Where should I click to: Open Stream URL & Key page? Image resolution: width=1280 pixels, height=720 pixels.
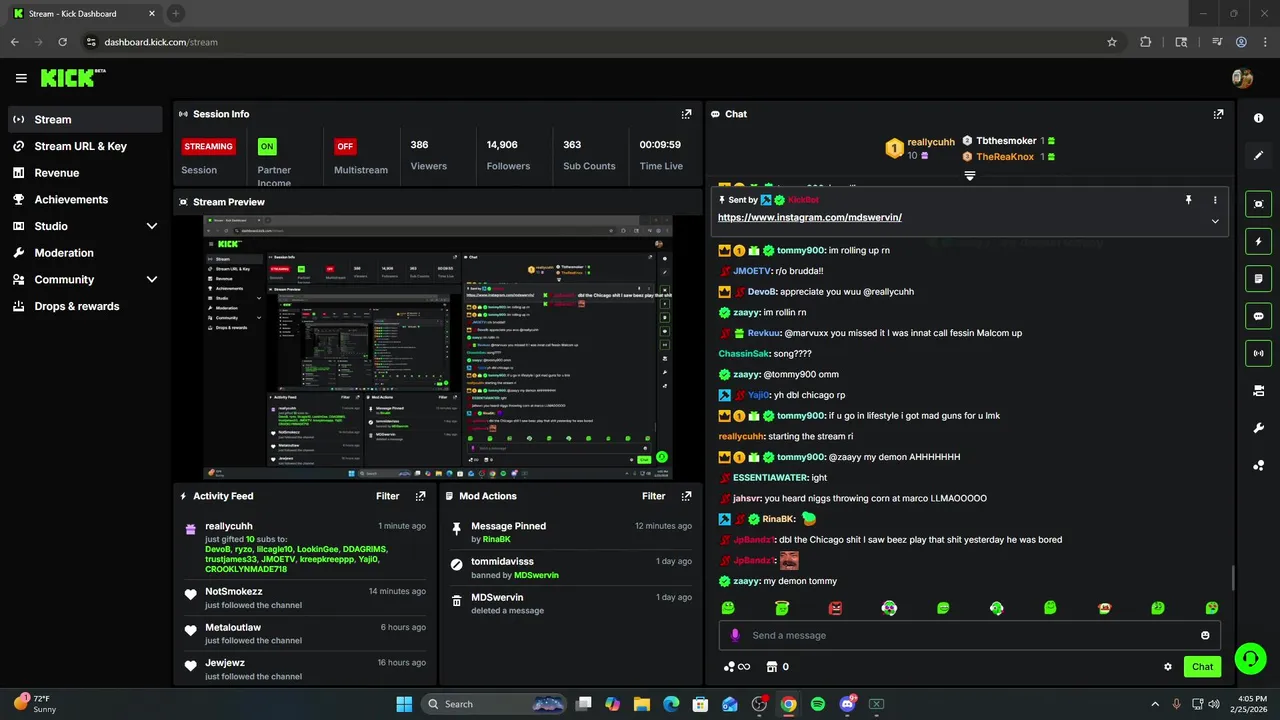click(85, 146)
